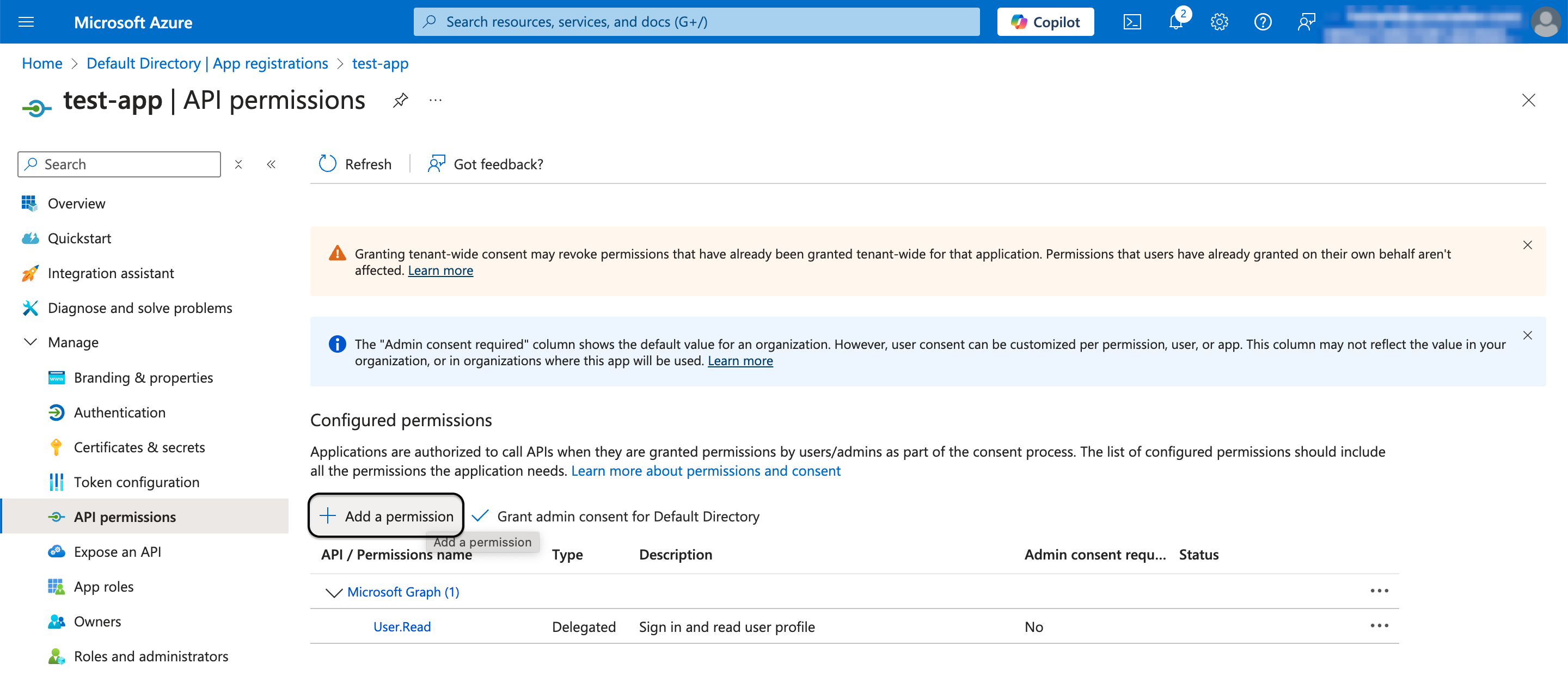Click the No admin consent cell

click(1033, 626)
